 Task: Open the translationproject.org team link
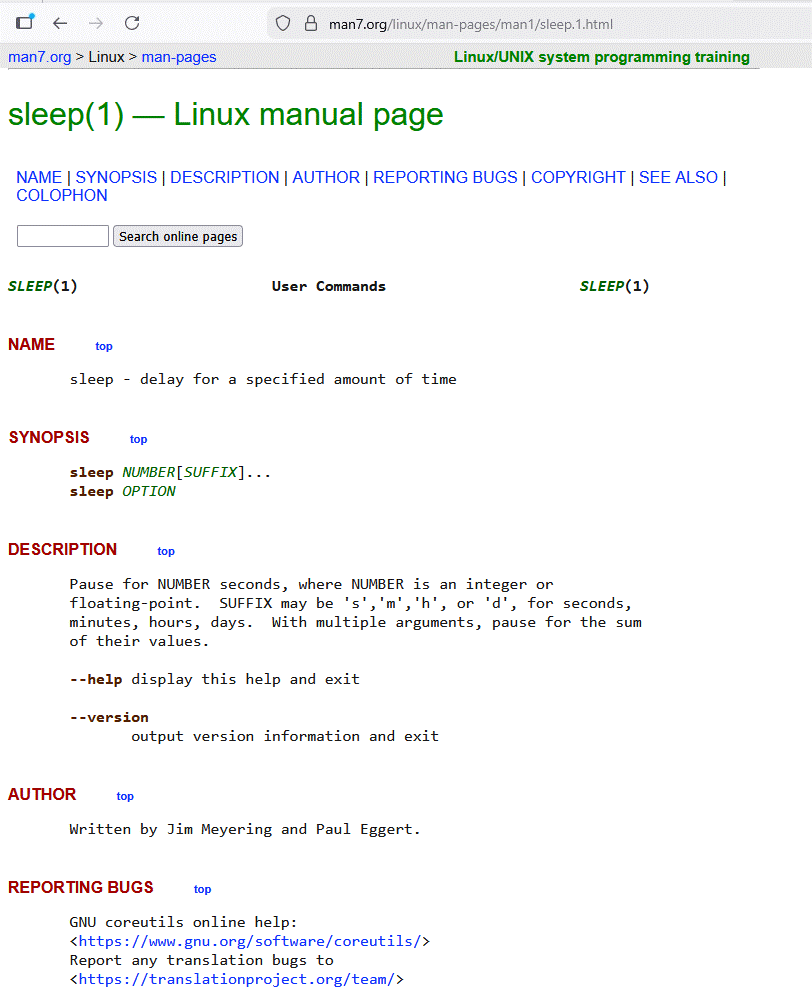236,979
